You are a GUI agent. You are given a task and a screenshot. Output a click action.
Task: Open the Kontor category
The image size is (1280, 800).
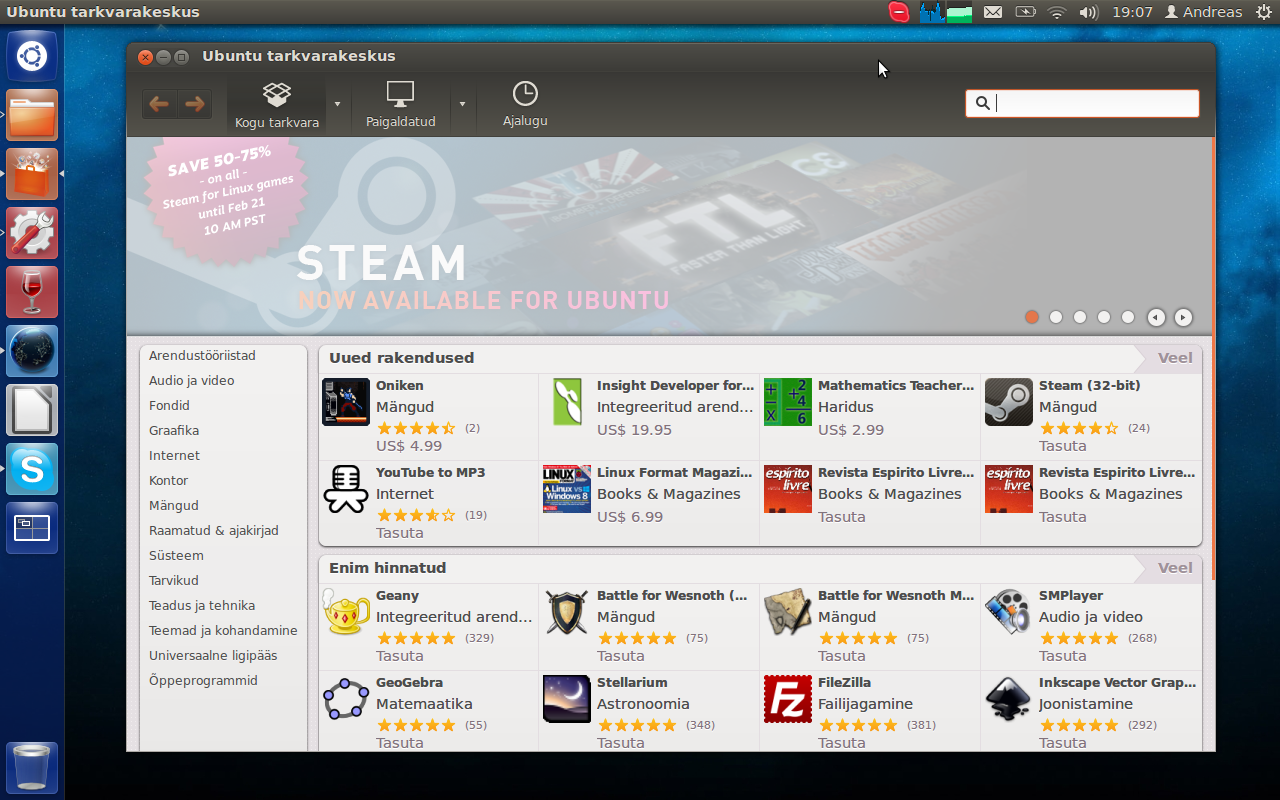tap(168, 480)
